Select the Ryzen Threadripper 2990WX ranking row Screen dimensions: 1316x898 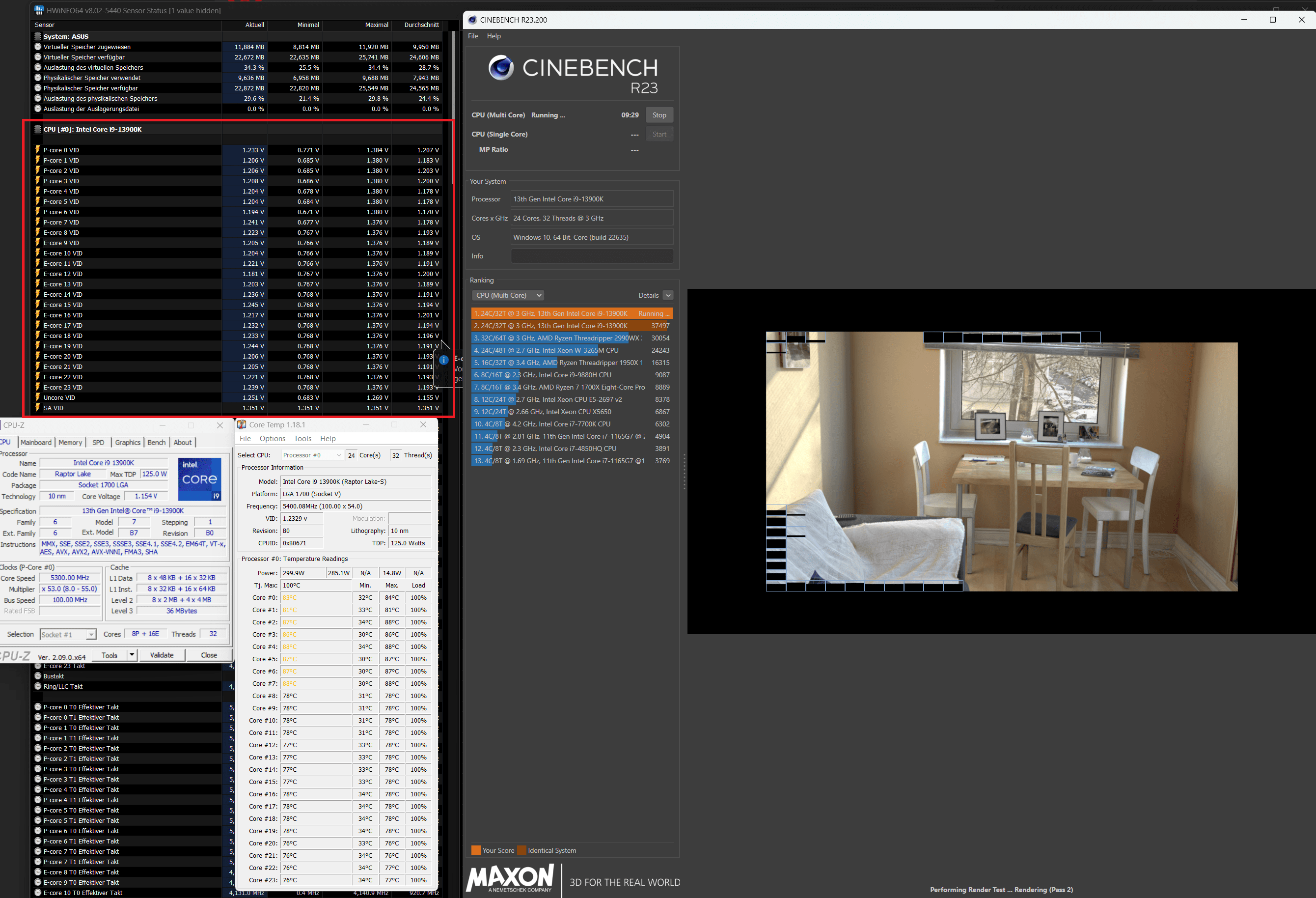[x=572, y=338]
